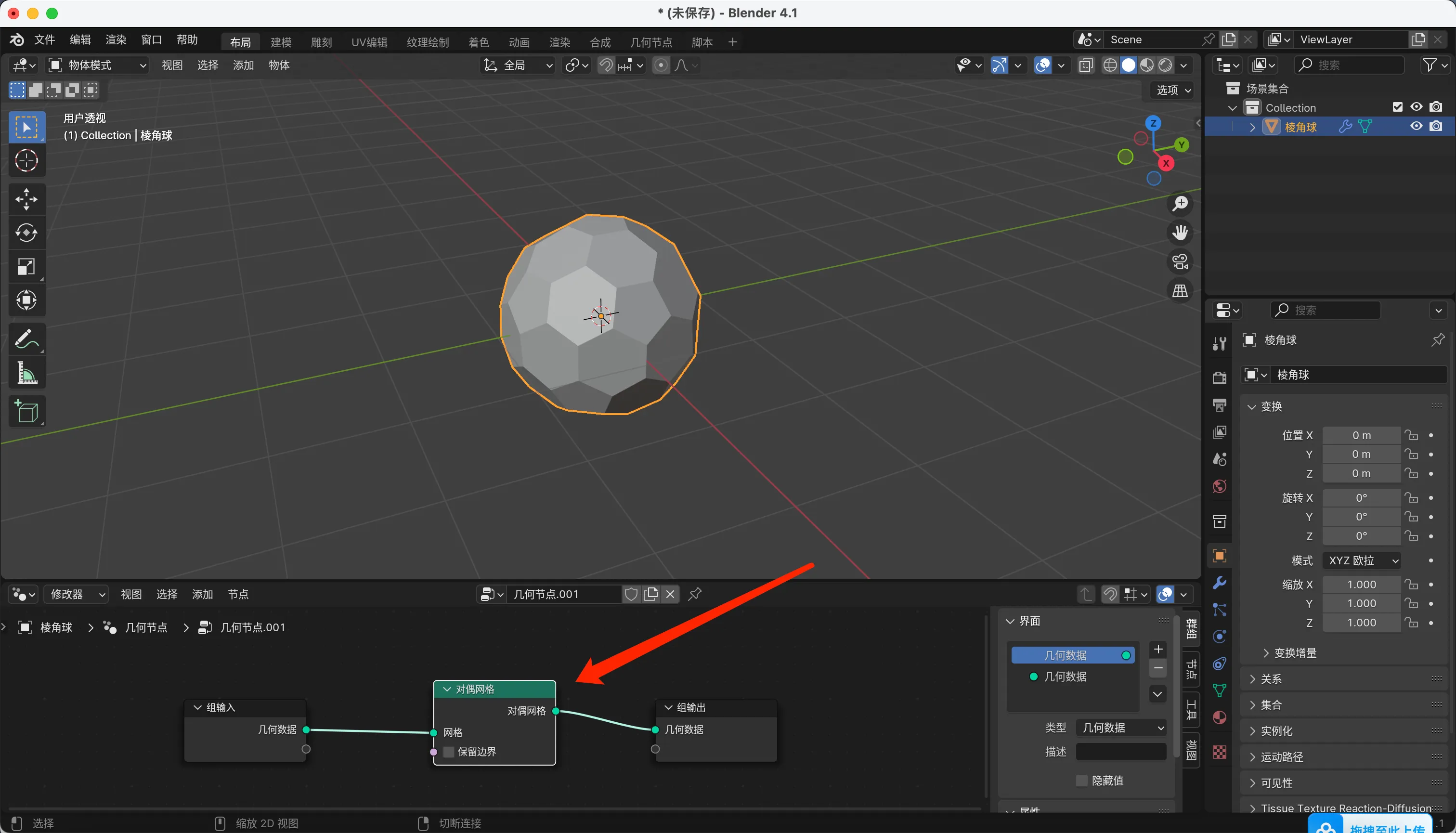Screen dimensions: 1456x833
Task: Open the Modifiers properties tab (wrench)
Action: (1219, 583)
